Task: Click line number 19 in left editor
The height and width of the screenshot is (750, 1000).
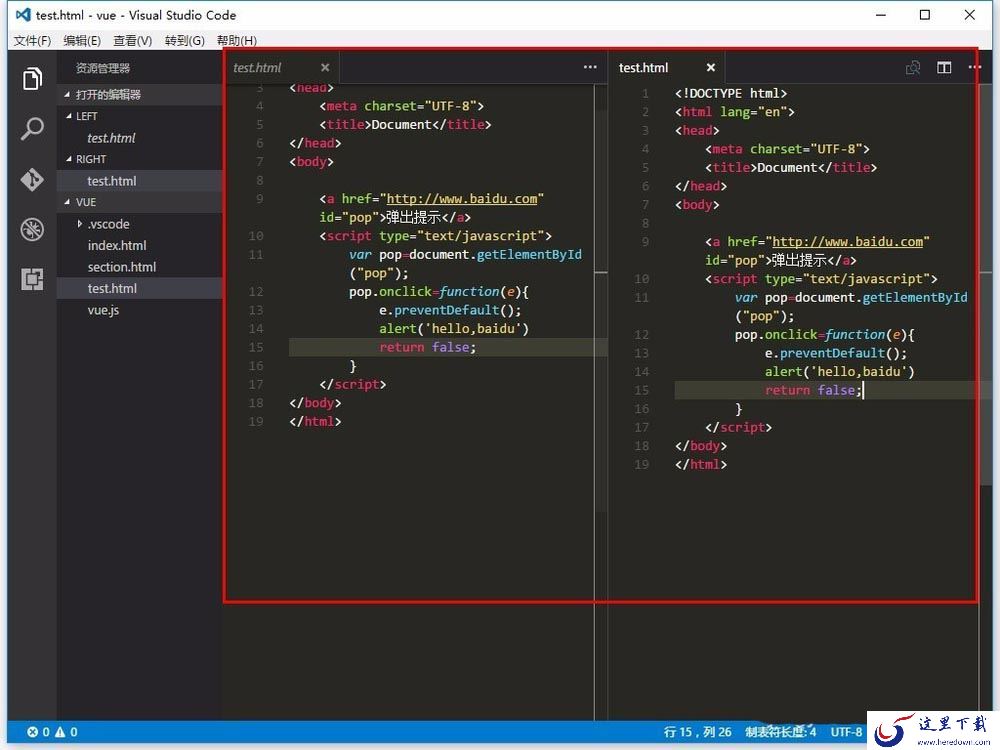Action: click(256, 422)
